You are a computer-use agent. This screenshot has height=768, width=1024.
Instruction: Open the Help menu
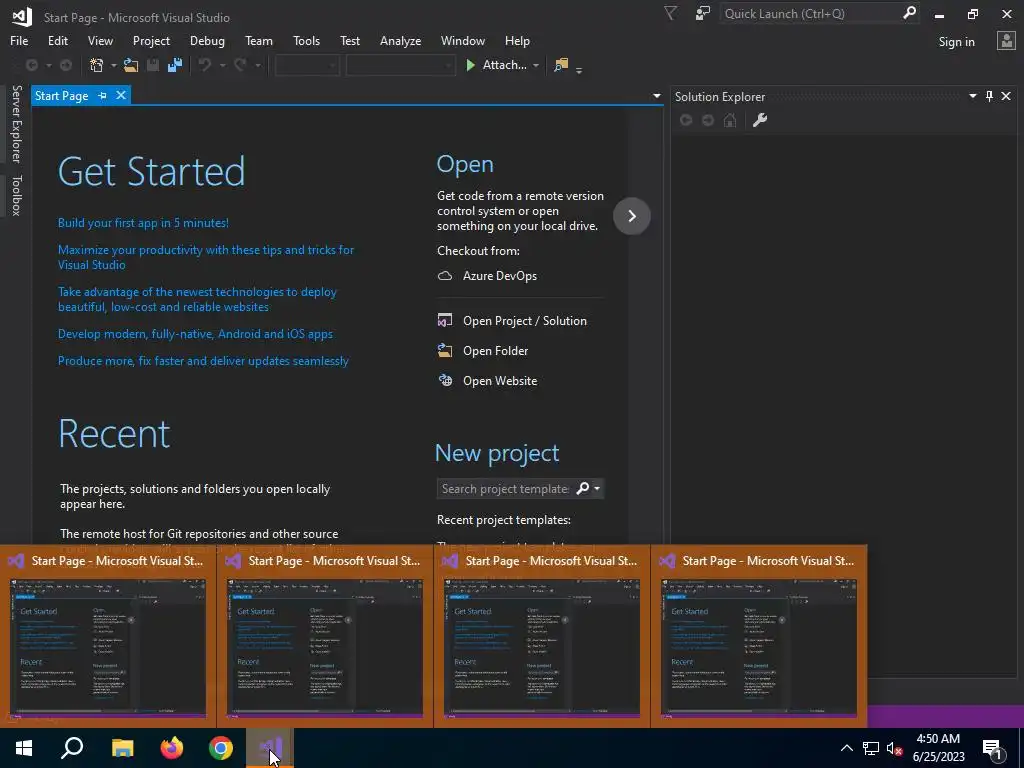tap(517, 40)
